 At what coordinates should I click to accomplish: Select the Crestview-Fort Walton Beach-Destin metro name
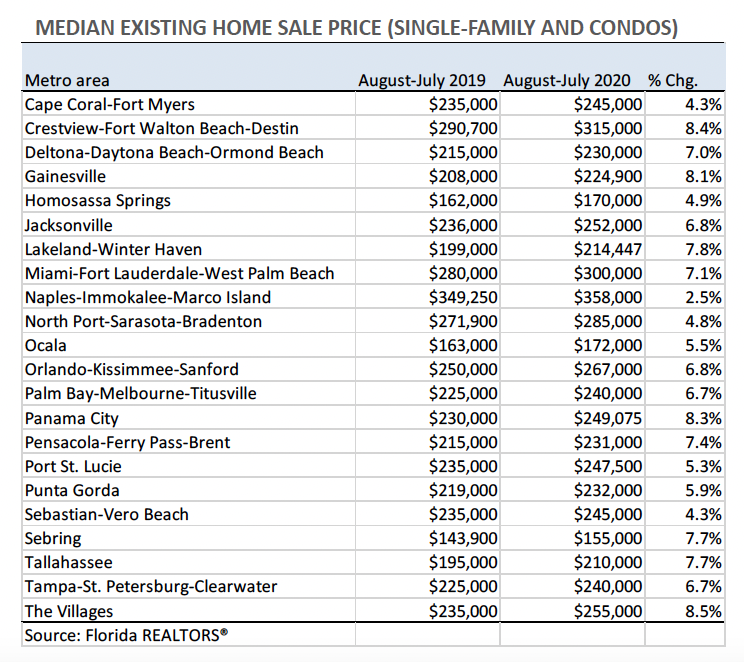(x=162, y=128)
